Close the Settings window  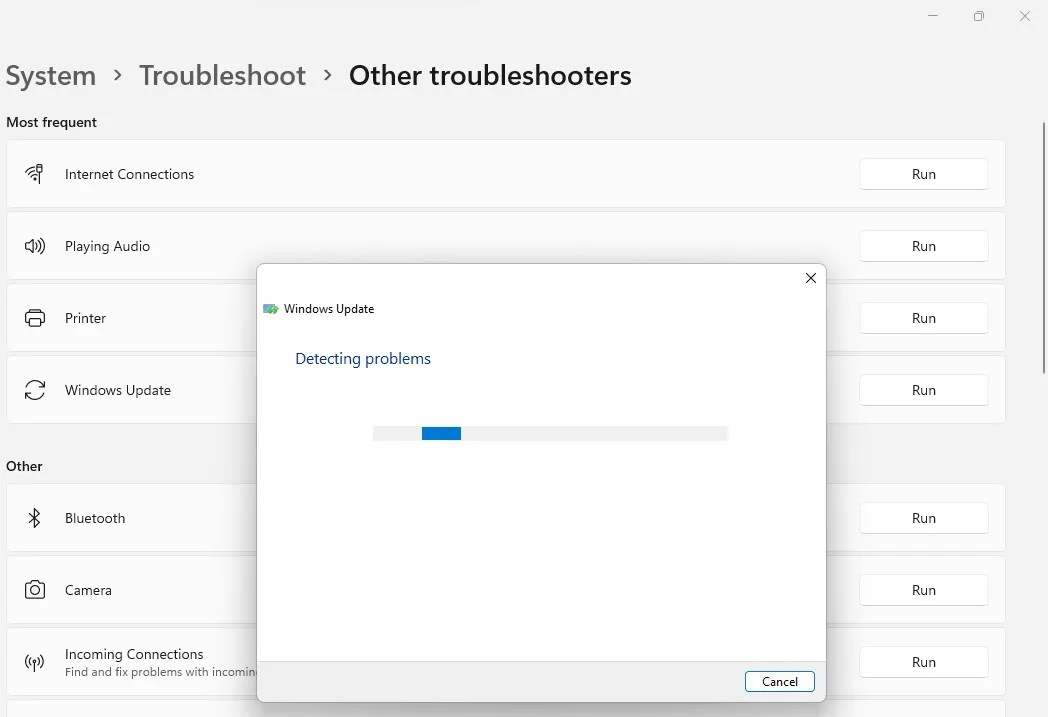(x=1025, y=15)
